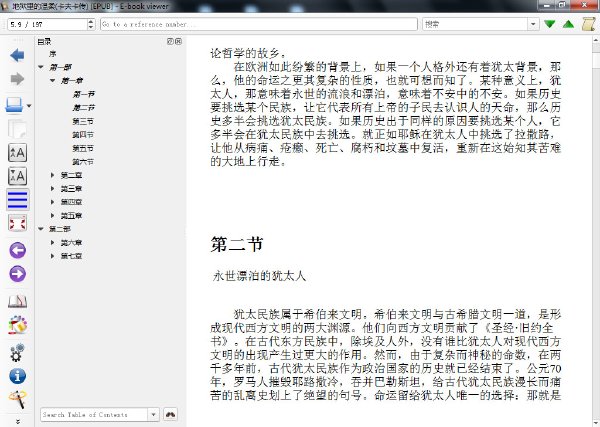Go to next page with purple arrow

[18, 274]
